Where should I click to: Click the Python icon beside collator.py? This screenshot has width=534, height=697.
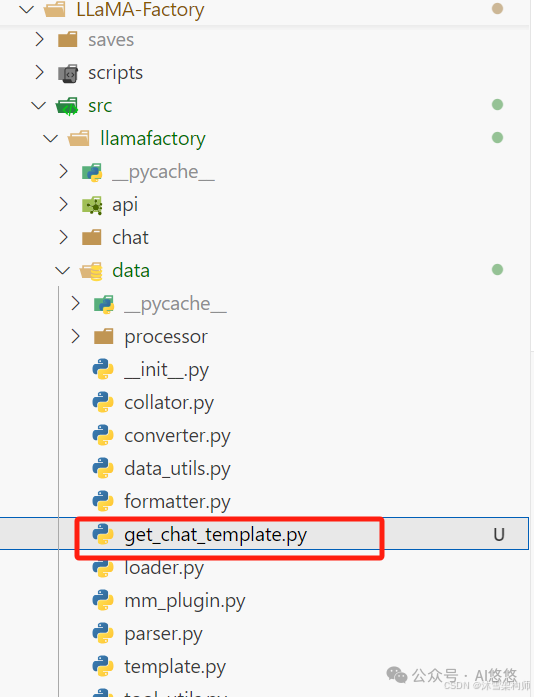[x=103, y=402]
